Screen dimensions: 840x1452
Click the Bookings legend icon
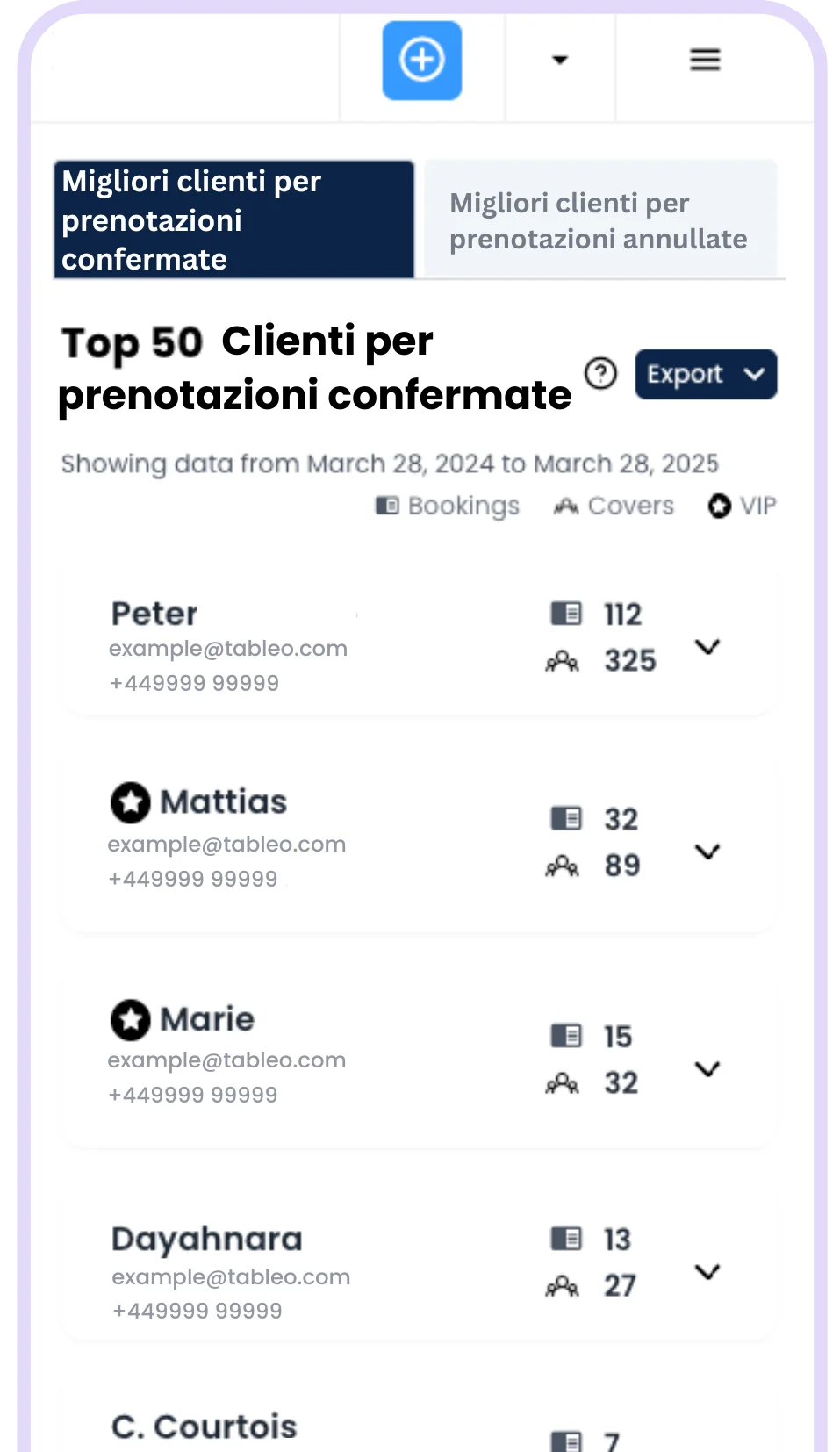click(387, 506)
